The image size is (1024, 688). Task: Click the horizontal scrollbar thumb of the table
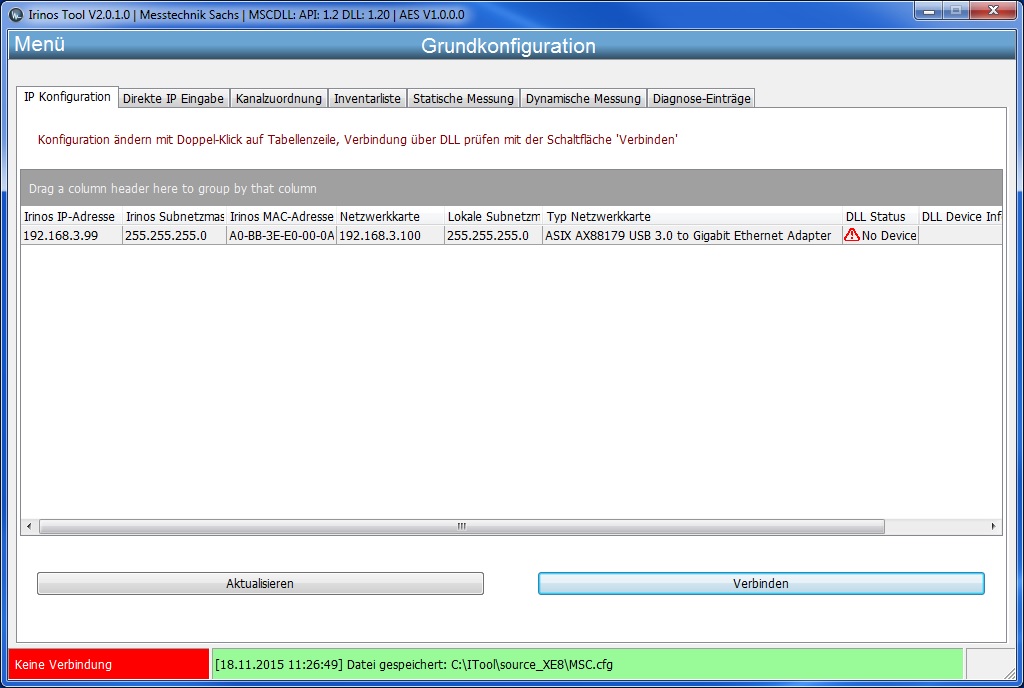tap(462, 526)
